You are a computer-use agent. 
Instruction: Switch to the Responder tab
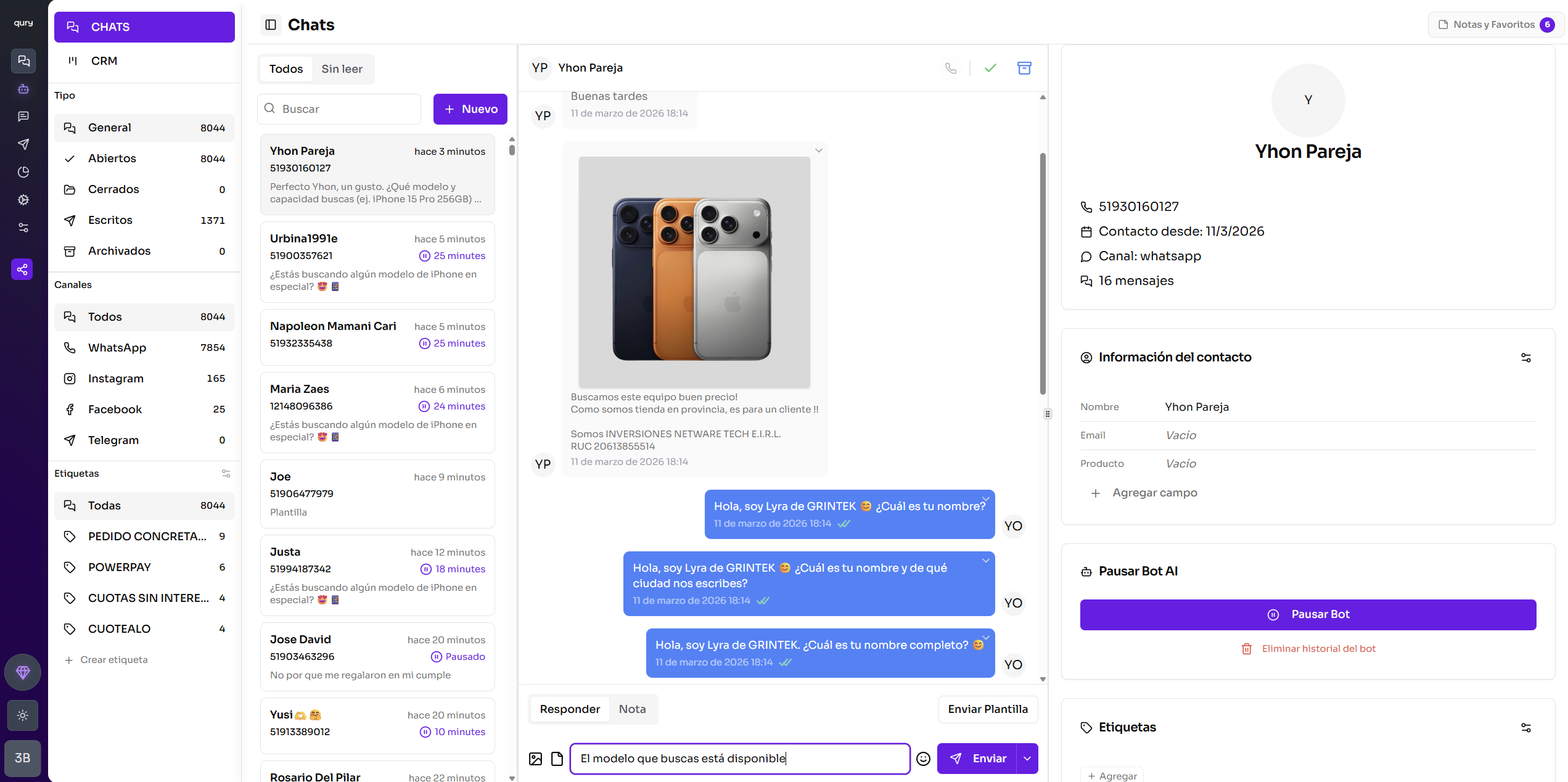click(x=570, y=709)
